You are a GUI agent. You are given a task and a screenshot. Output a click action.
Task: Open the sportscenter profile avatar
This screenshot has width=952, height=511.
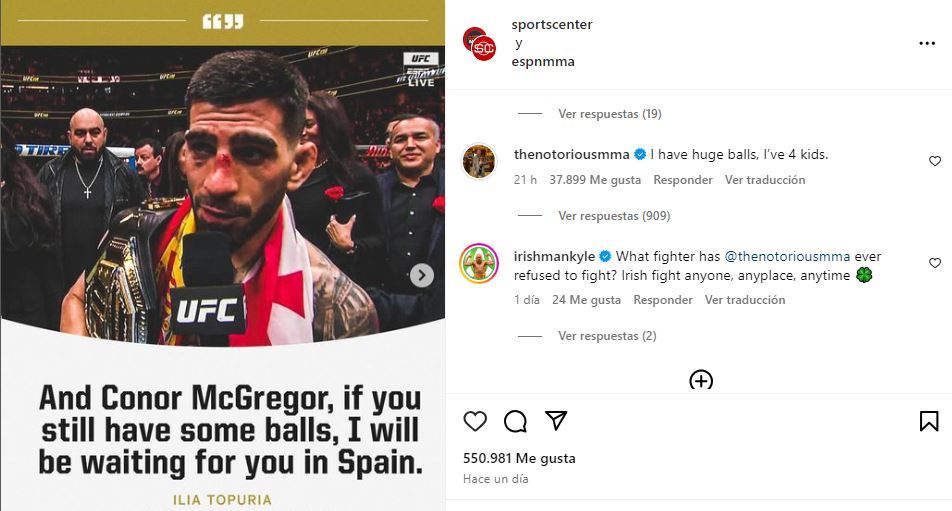(479, 43)
